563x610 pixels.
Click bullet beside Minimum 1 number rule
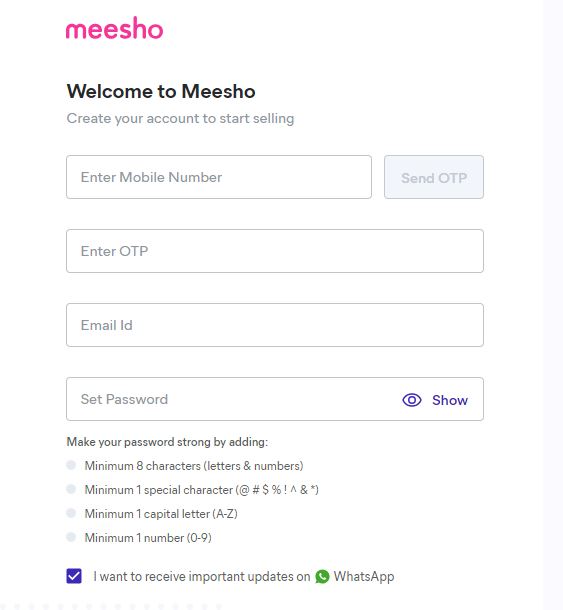click(x=71, y=537)
